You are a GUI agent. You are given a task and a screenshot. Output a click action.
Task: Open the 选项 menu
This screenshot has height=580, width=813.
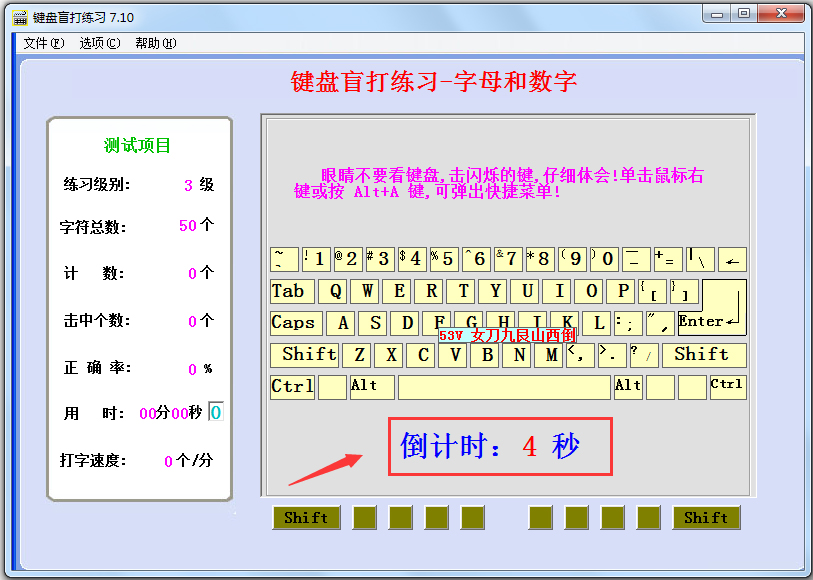(x=99, y=43)
